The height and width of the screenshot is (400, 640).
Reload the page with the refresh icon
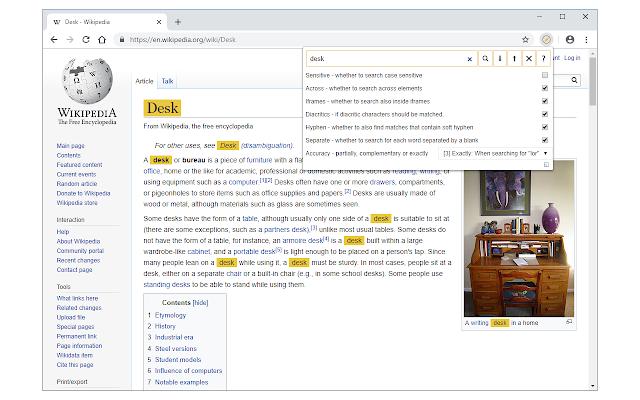pos(86,40)
